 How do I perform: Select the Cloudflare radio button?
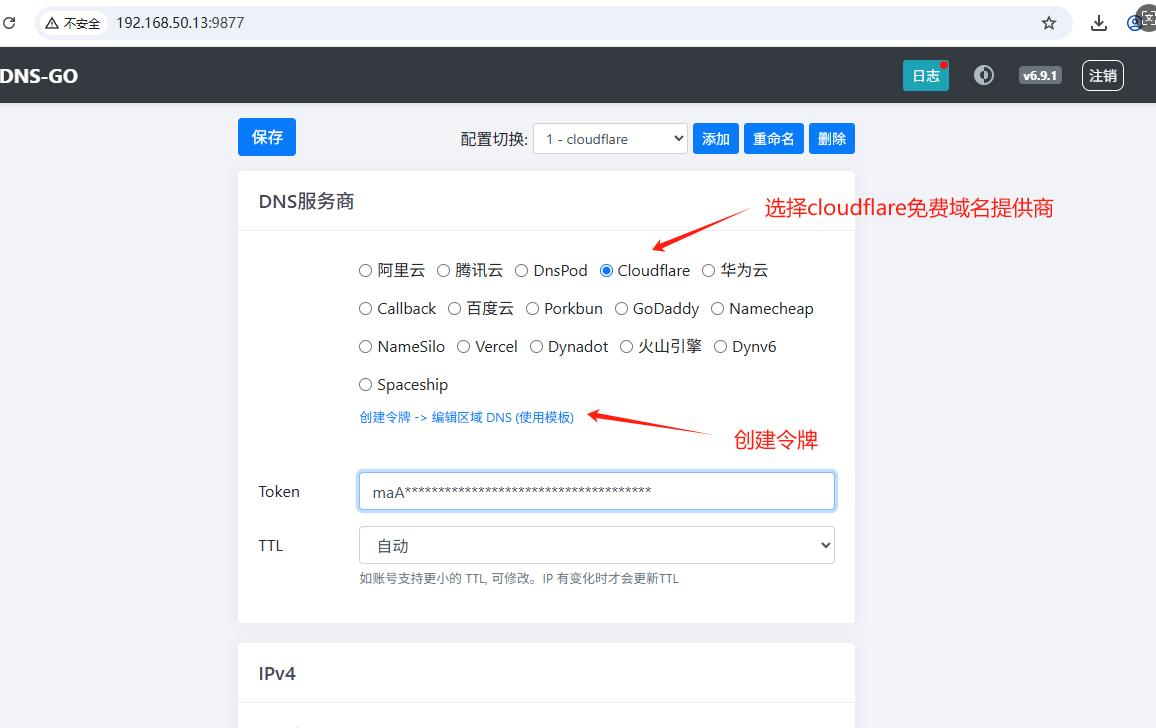coord(606,271)
